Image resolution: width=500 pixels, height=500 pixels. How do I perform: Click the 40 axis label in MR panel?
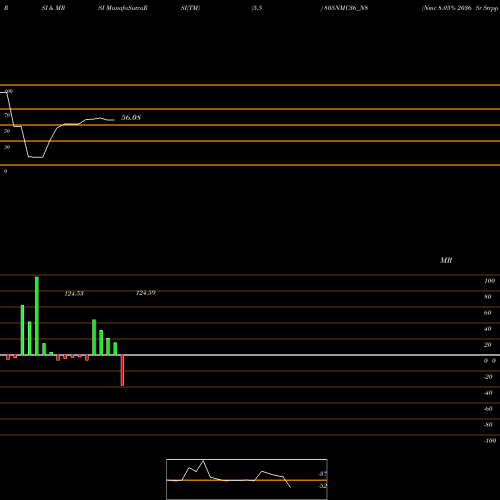[488, 329]
